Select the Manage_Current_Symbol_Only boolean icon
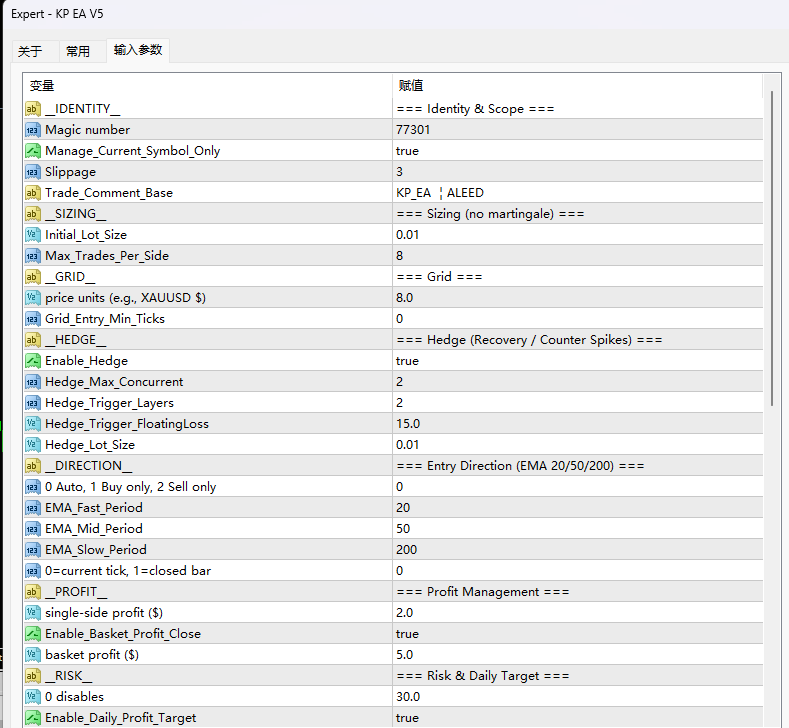This screenshot has width=789, height=728. pos(32,151)
